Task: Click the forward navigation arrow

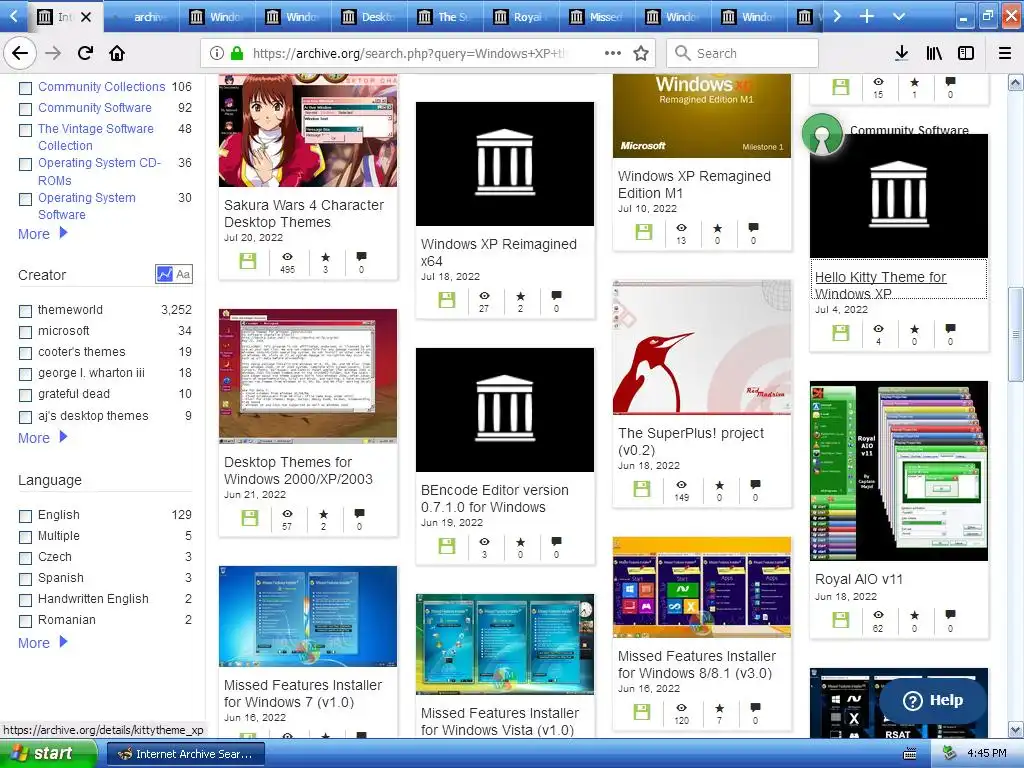Action: click(54, 53)
